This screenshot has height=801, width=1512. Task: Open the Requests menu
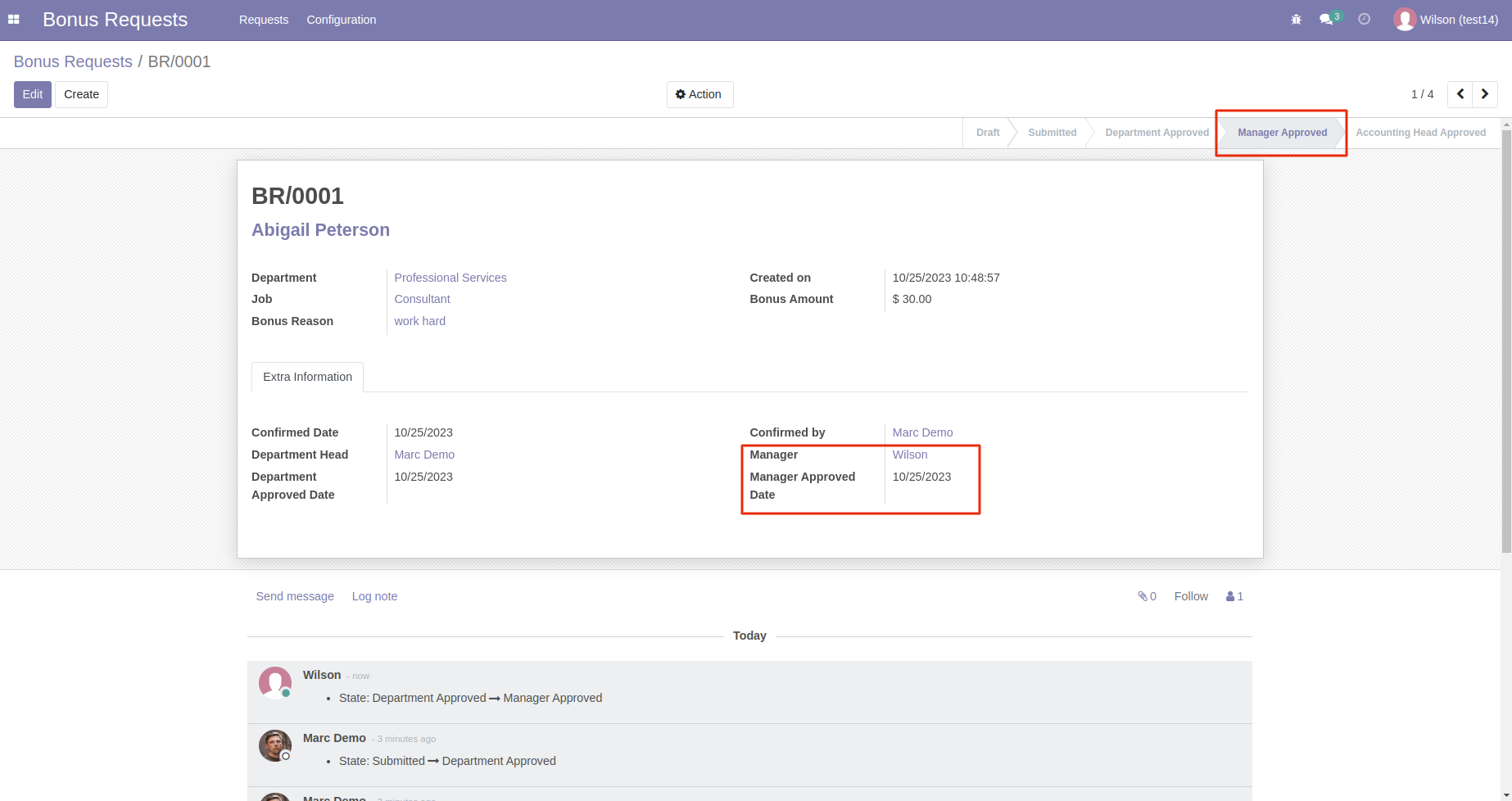click(264, 20)
